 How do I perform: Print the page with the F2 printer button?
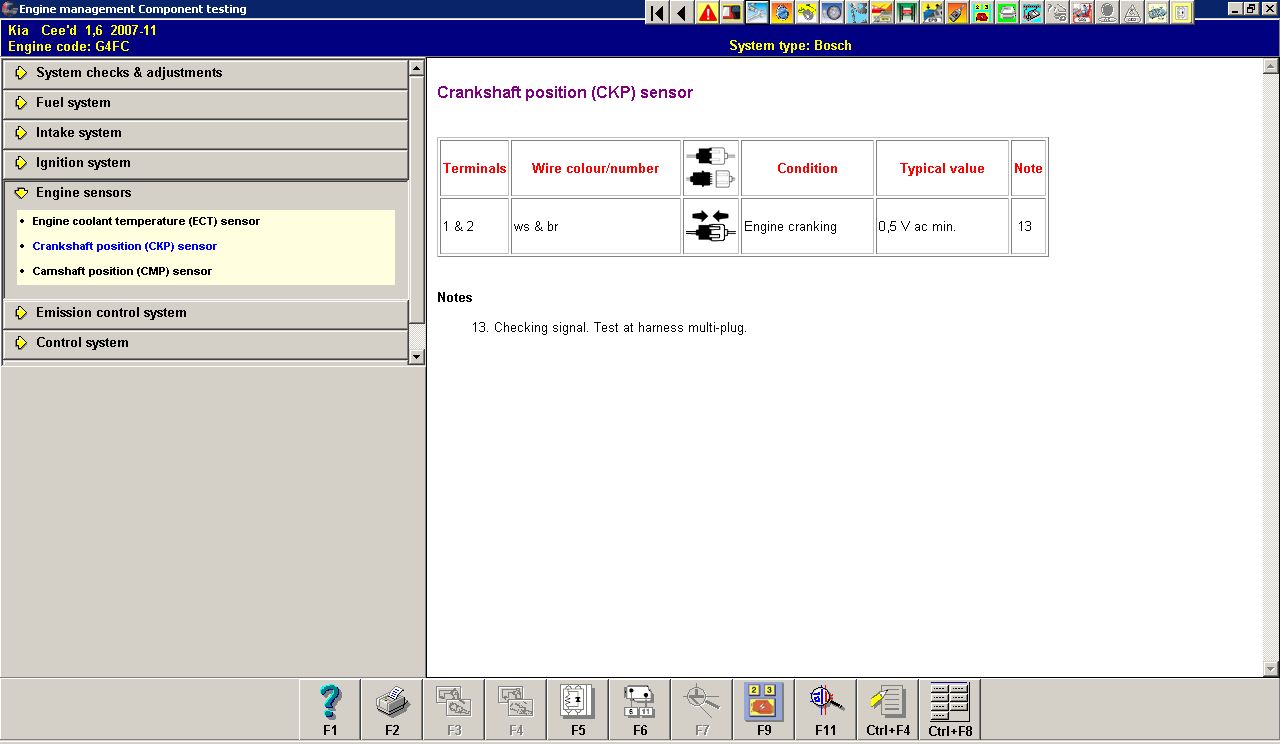pyautogui.click(x=392, y=709)
